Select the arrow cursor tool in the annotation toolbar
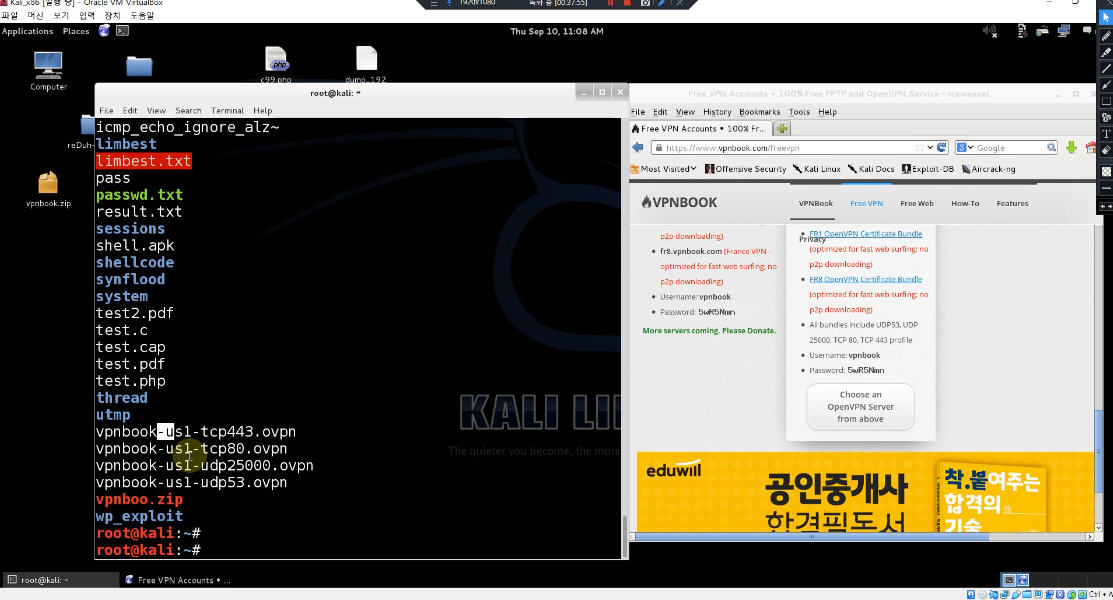 coord(1105,18)
